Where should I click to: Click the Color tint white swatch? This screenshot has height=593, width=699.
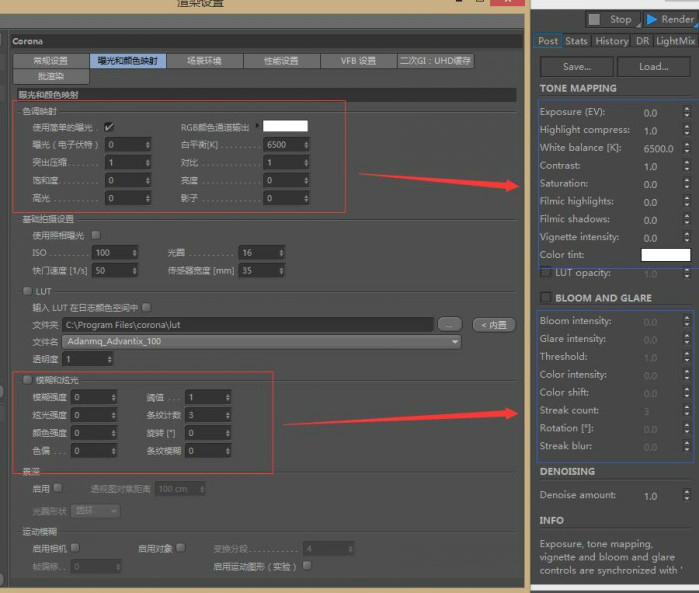(665, 255)
